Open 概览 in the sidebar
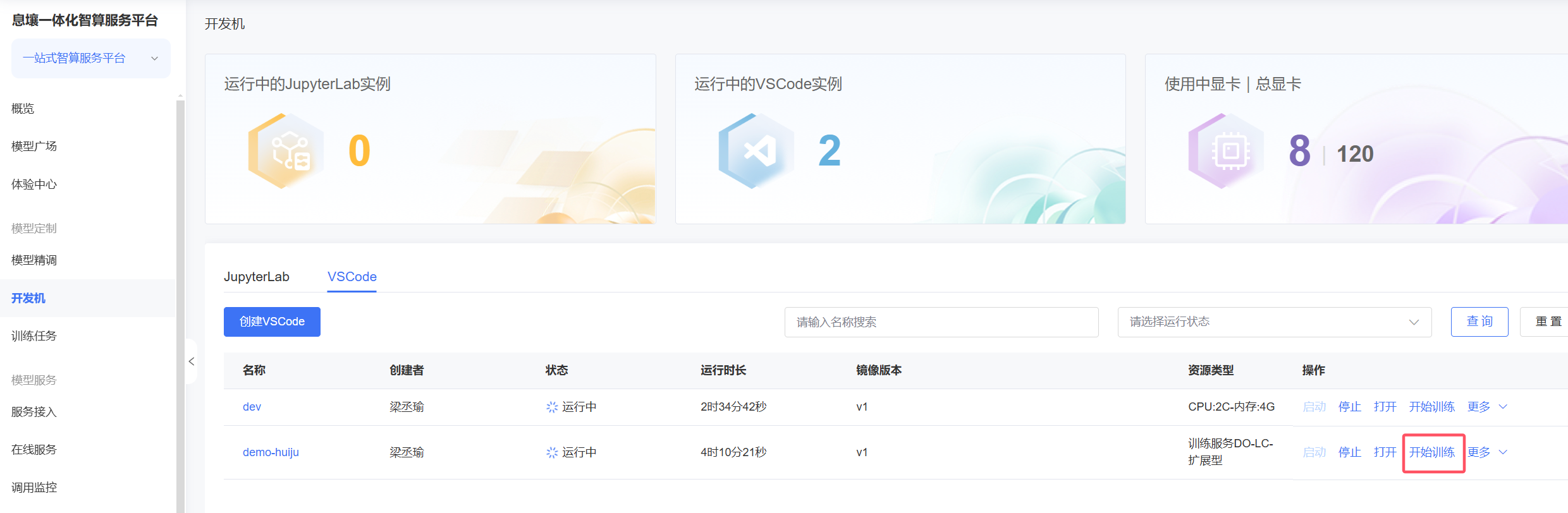Screen dimensions: 1568x513 coord(23,109)
